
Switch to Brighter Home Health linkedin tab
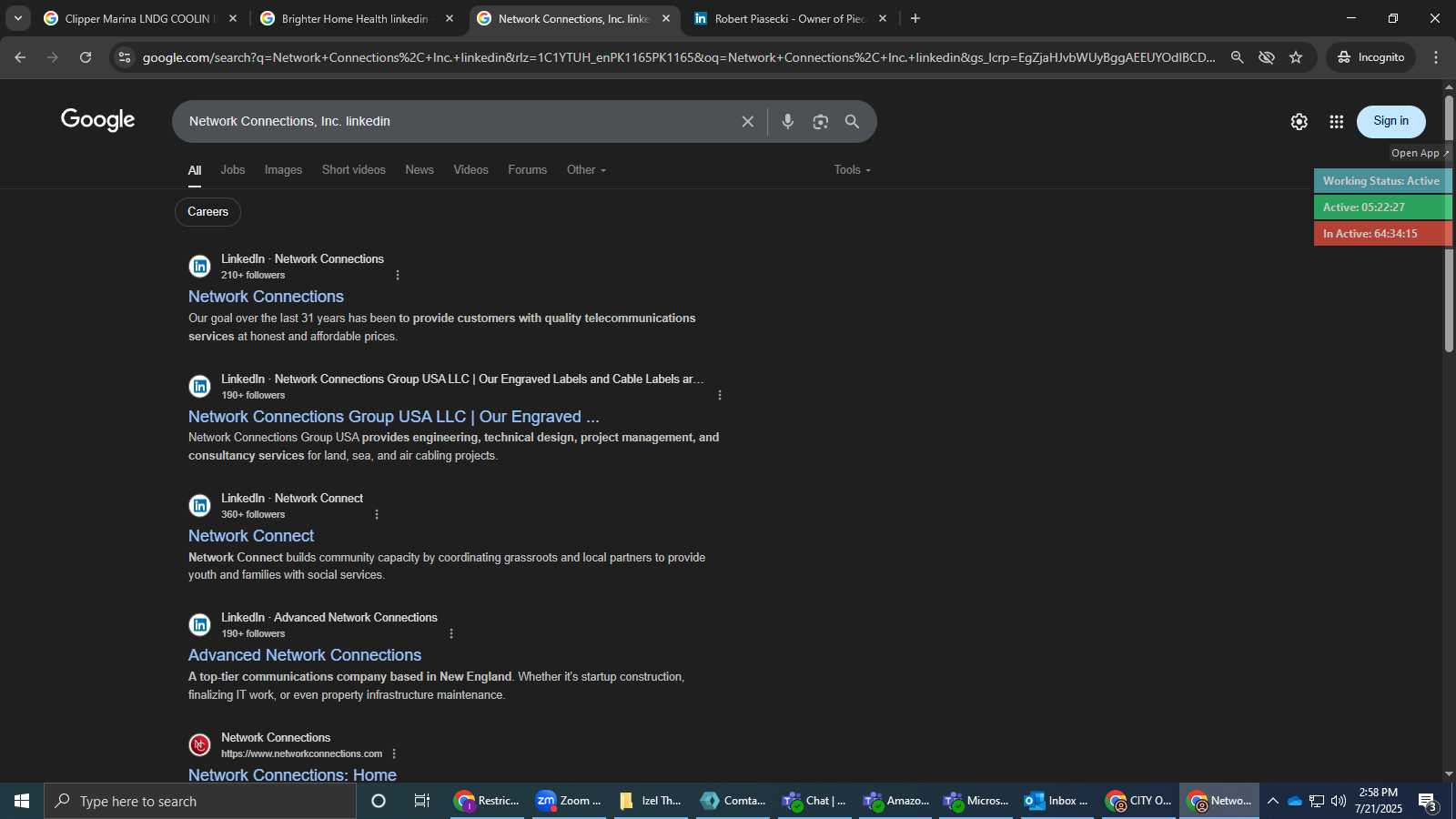pyautogui.click(x=357, y=18)
